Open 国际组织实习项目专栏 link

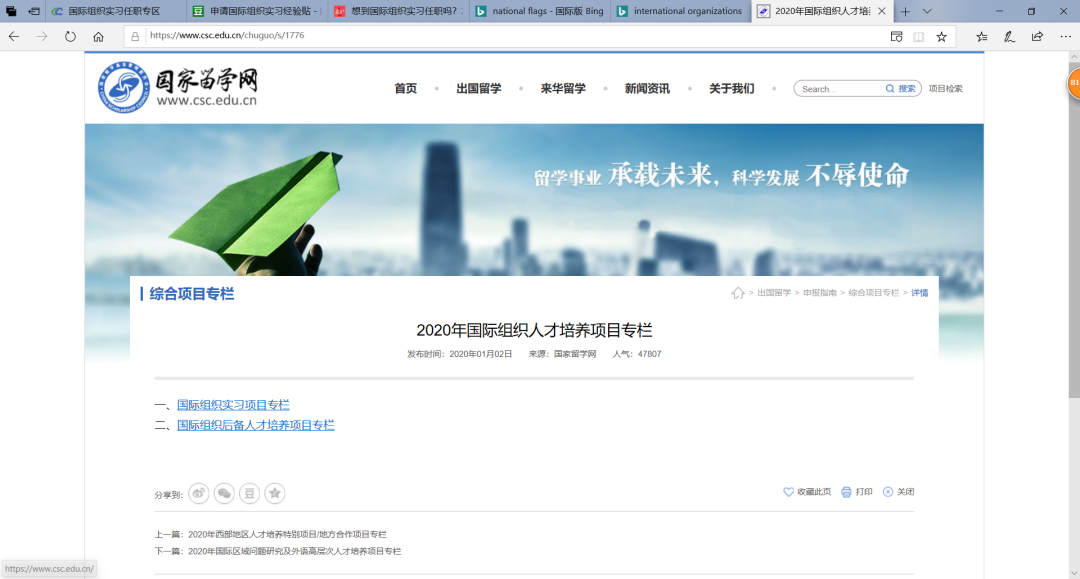pyautogui.click(x=233, y=405)
